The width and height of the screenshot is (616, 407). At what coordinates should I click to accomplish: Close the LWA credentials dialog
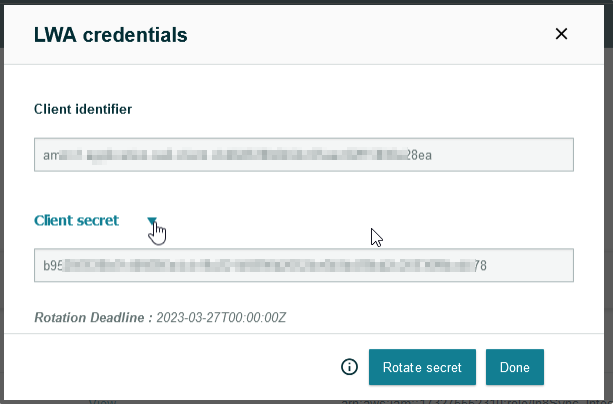point(561,34)
